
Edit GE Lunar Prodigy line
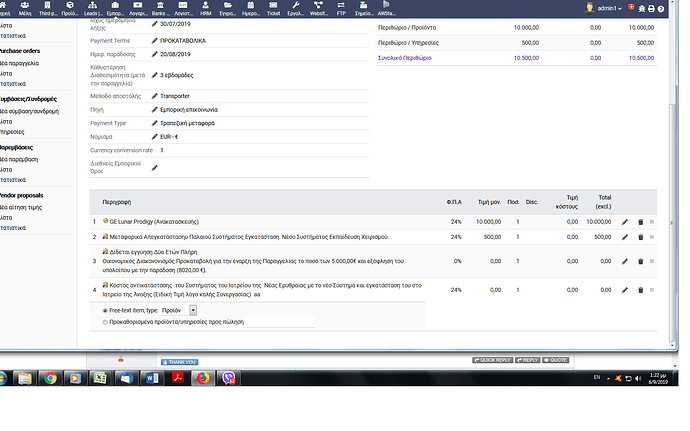625,222
